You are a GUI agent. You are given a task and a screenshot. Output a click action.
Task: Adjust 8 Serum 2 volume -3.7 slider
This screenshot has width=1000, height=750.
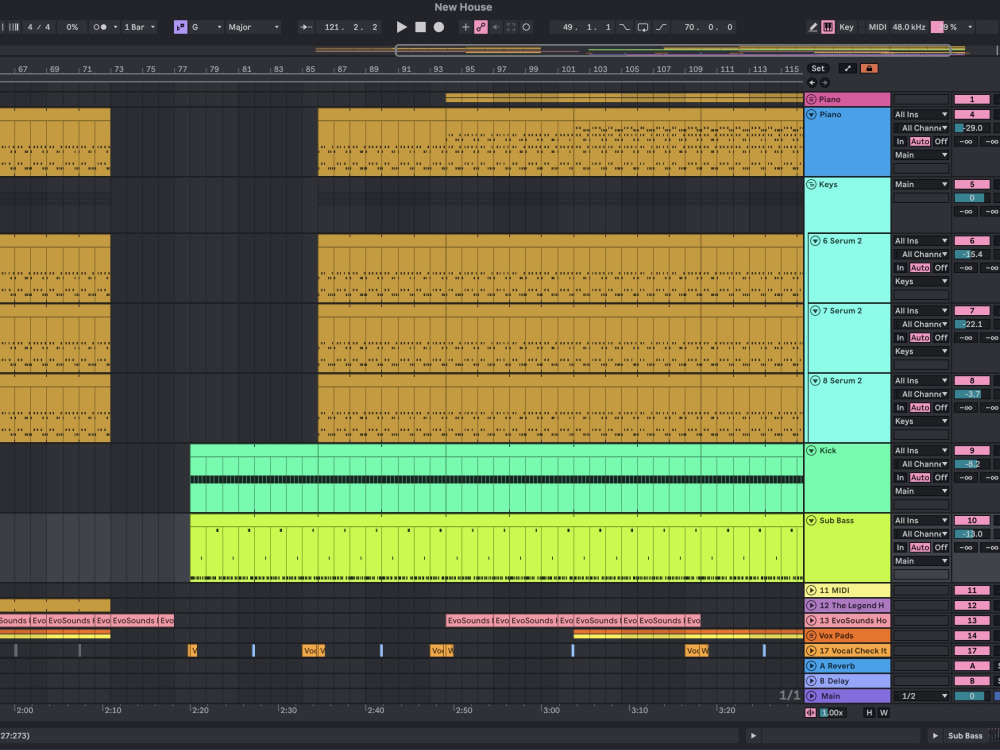972,394
